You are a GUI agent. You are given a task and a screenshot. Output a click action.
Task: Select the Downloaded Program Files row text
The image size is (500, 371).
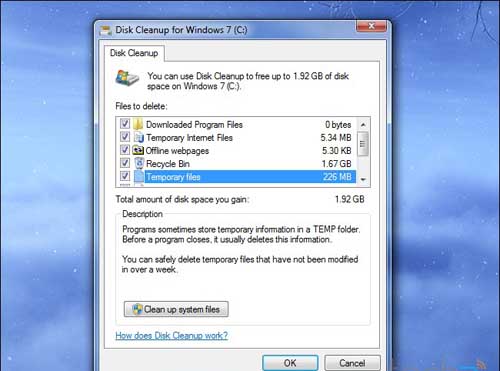[194, 125]
